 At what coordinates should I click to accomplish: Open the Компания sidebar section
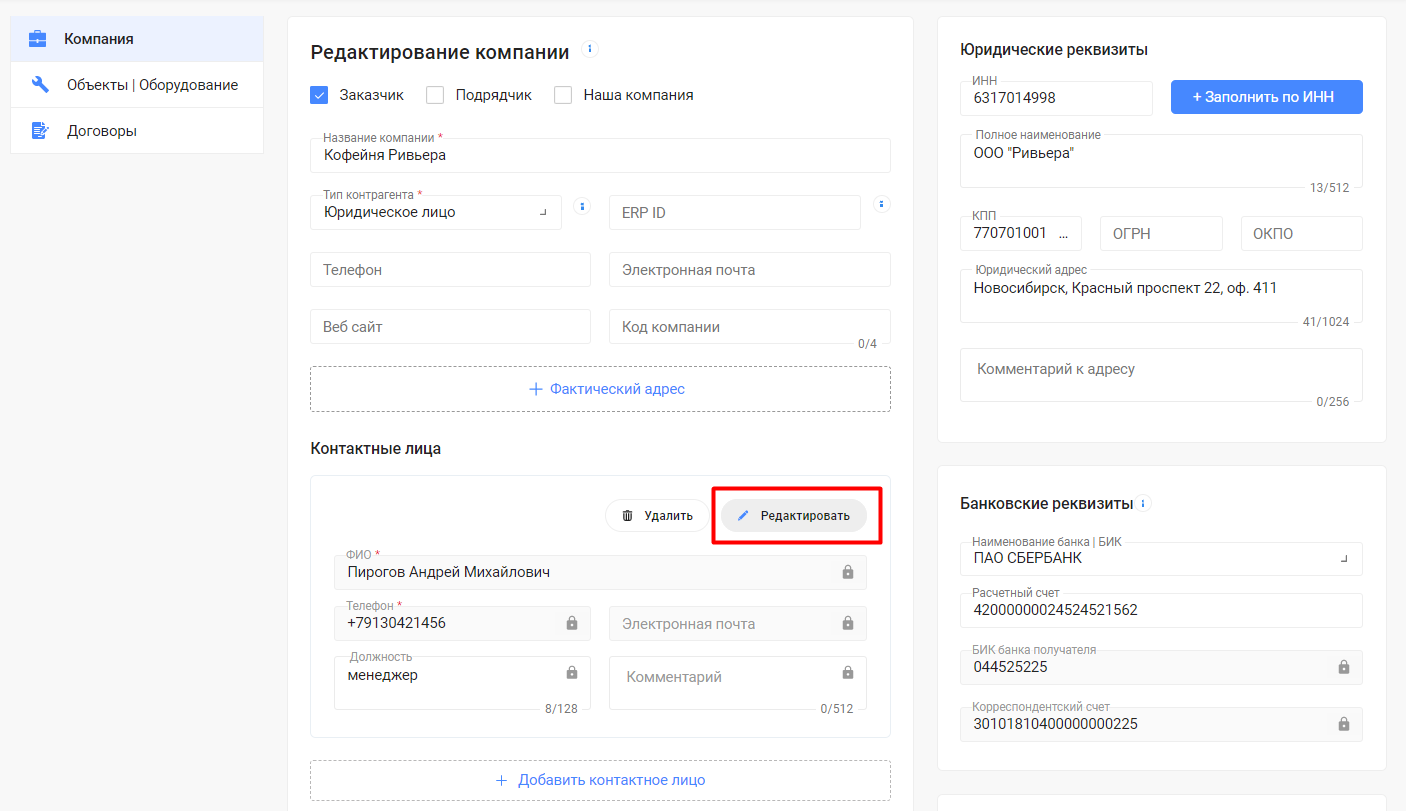pyautogui.click(x=137, y=39)
